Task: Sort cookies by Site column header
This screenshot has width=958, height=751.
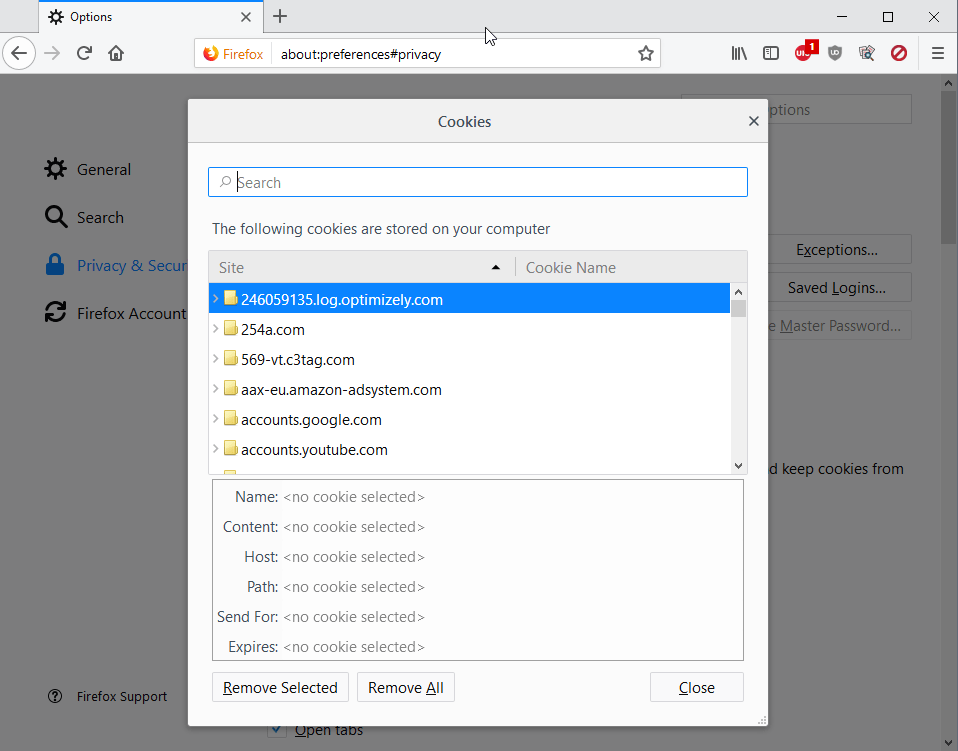Action: tap(362, 268)
